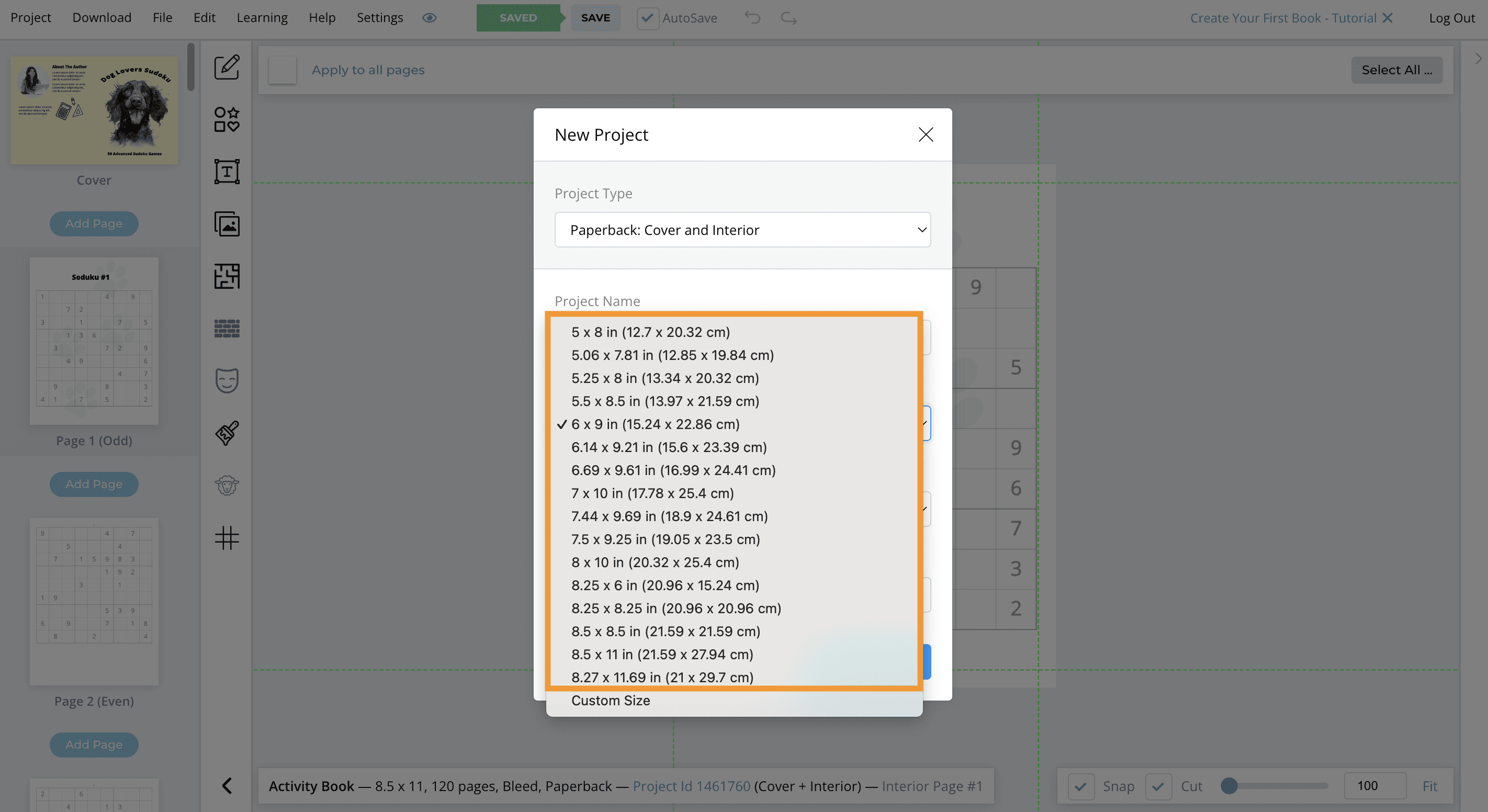Viewport: 1488px width, 812px height.
Task: Open the Learning menu
Action: point(262,17)
